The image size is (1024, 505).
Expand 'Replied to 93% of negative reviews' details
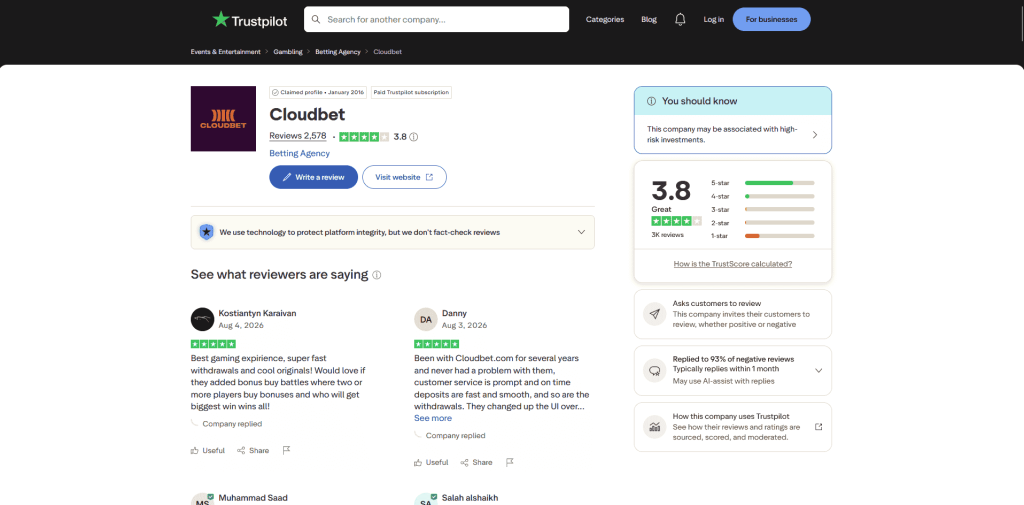(818, 370)
